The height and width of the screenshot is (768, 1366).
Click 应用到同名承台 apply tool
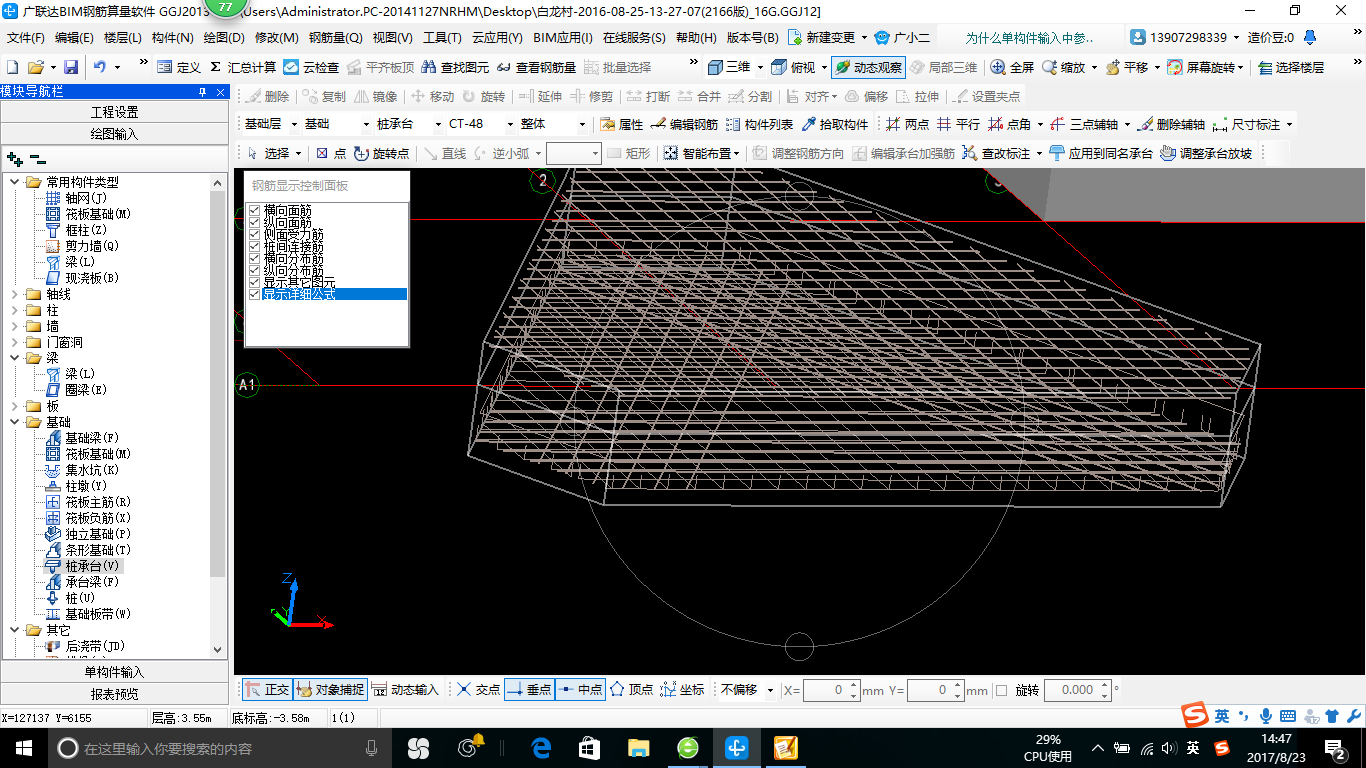pos(1100,153)
